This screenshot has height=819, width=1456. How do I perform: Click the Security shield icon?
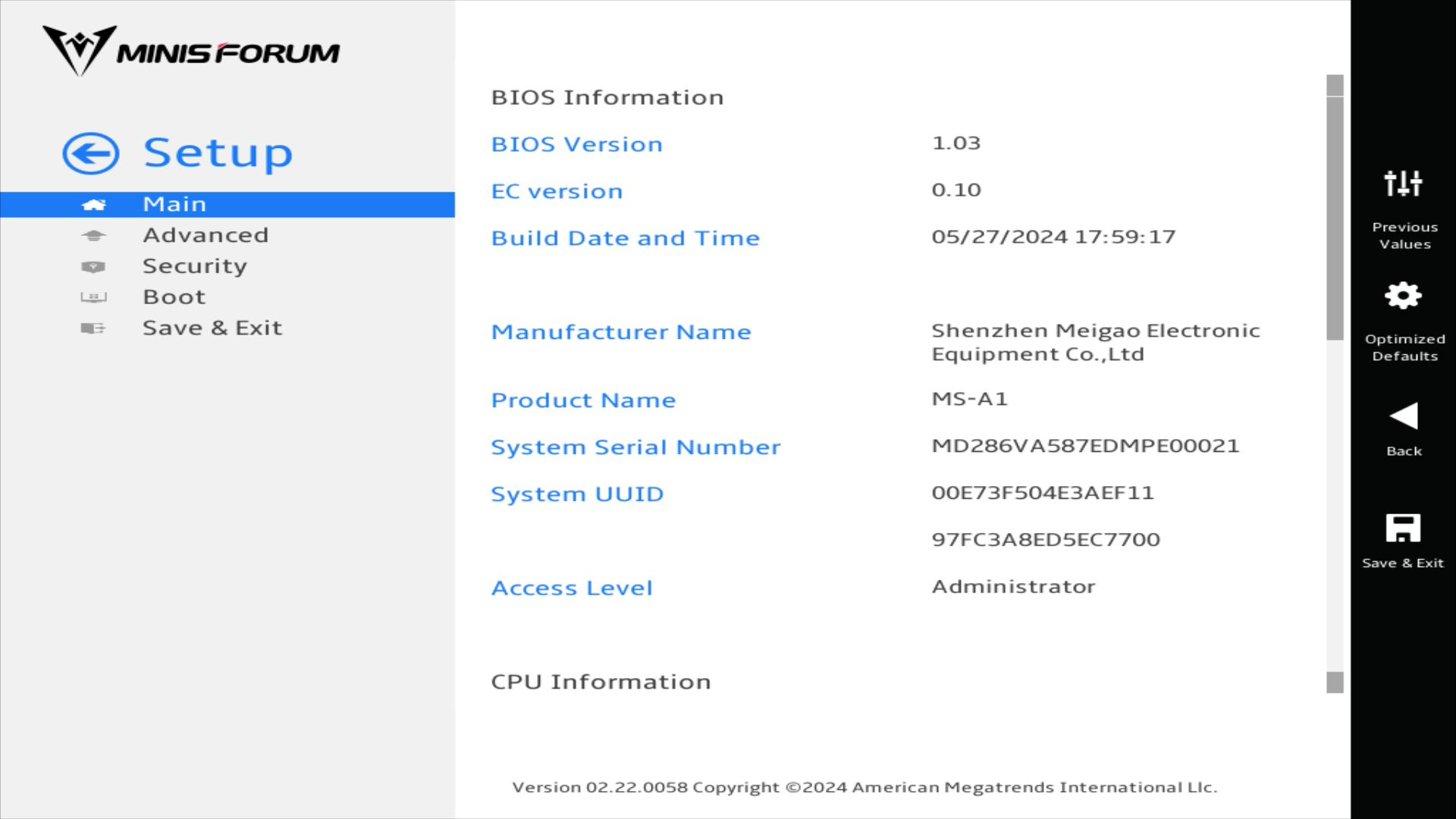point(93,267)
